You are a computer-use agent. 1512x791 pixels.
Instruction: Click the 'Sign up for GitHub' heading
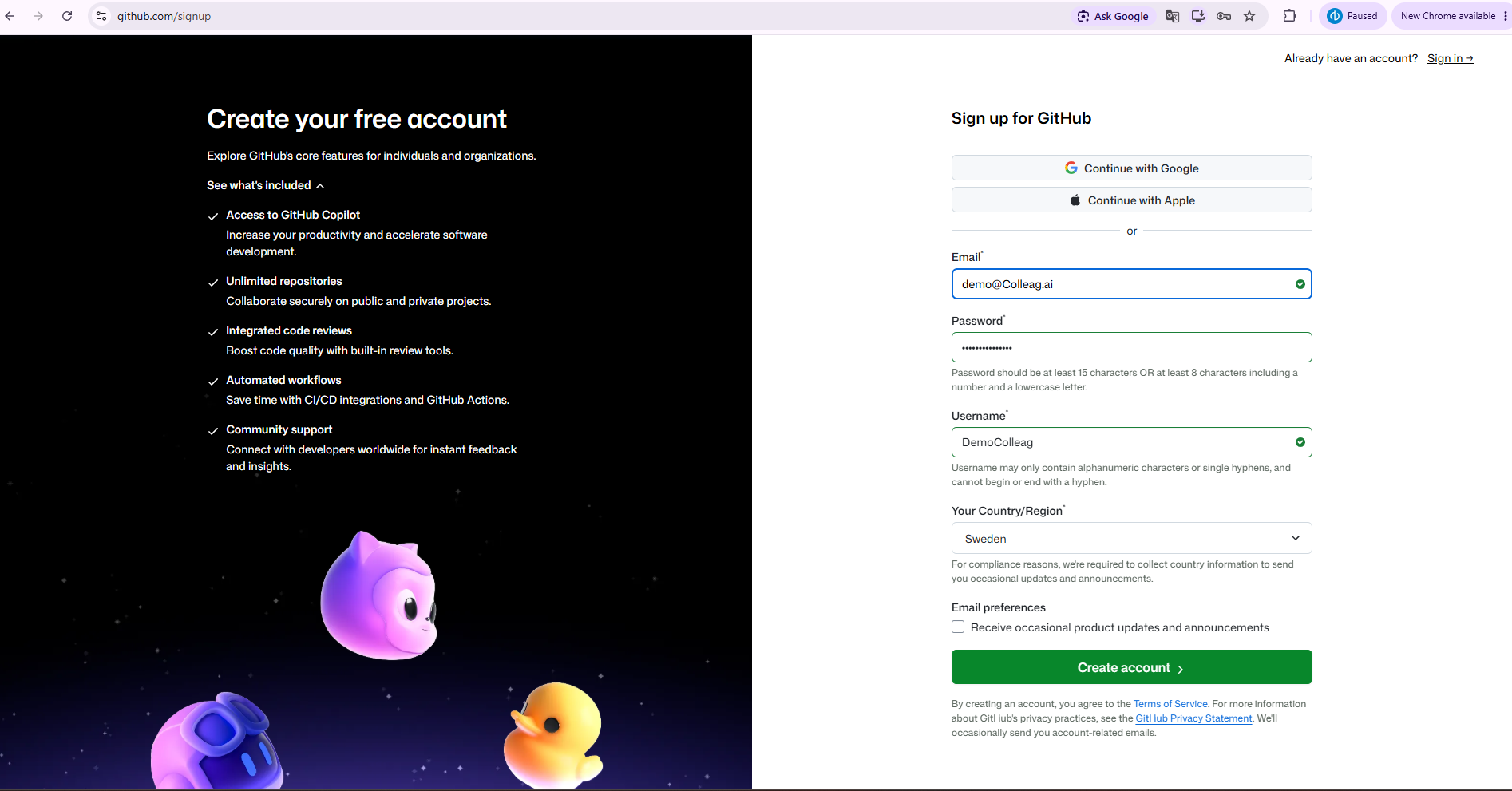[x=1021, y=118]
